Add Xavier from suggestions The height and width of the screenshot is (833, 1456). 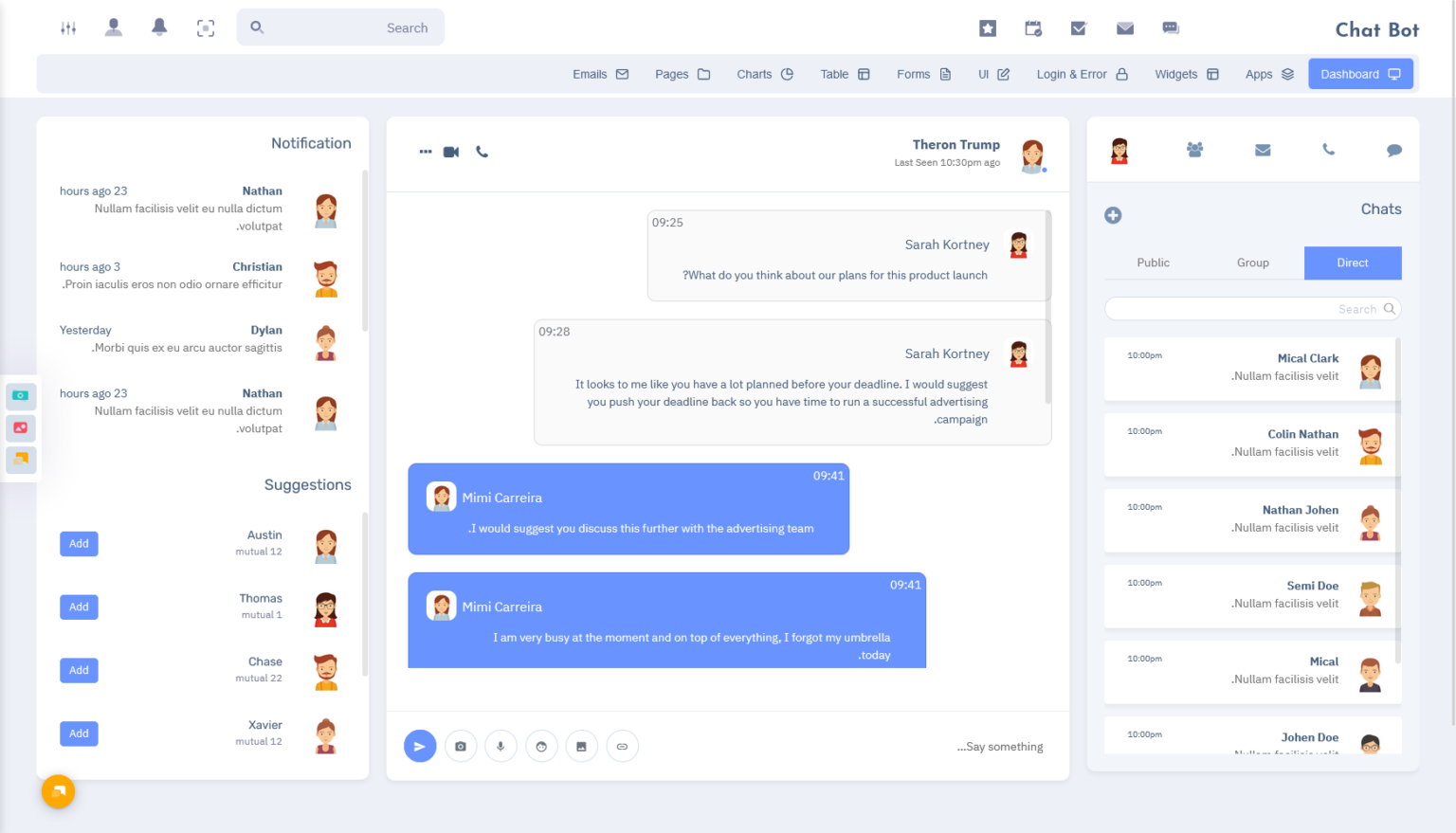(x=79, y=733)
